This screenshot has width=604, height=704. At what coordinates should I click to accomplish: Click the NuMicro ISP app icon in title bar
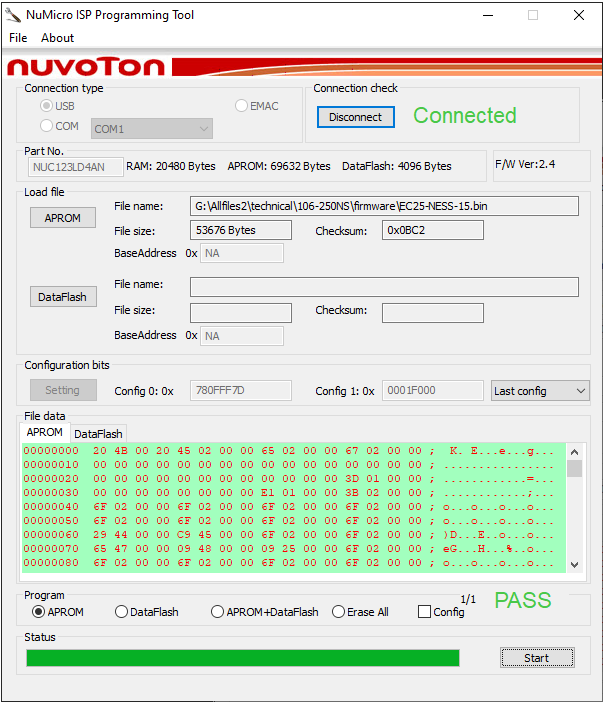click(x=13, y=15)
